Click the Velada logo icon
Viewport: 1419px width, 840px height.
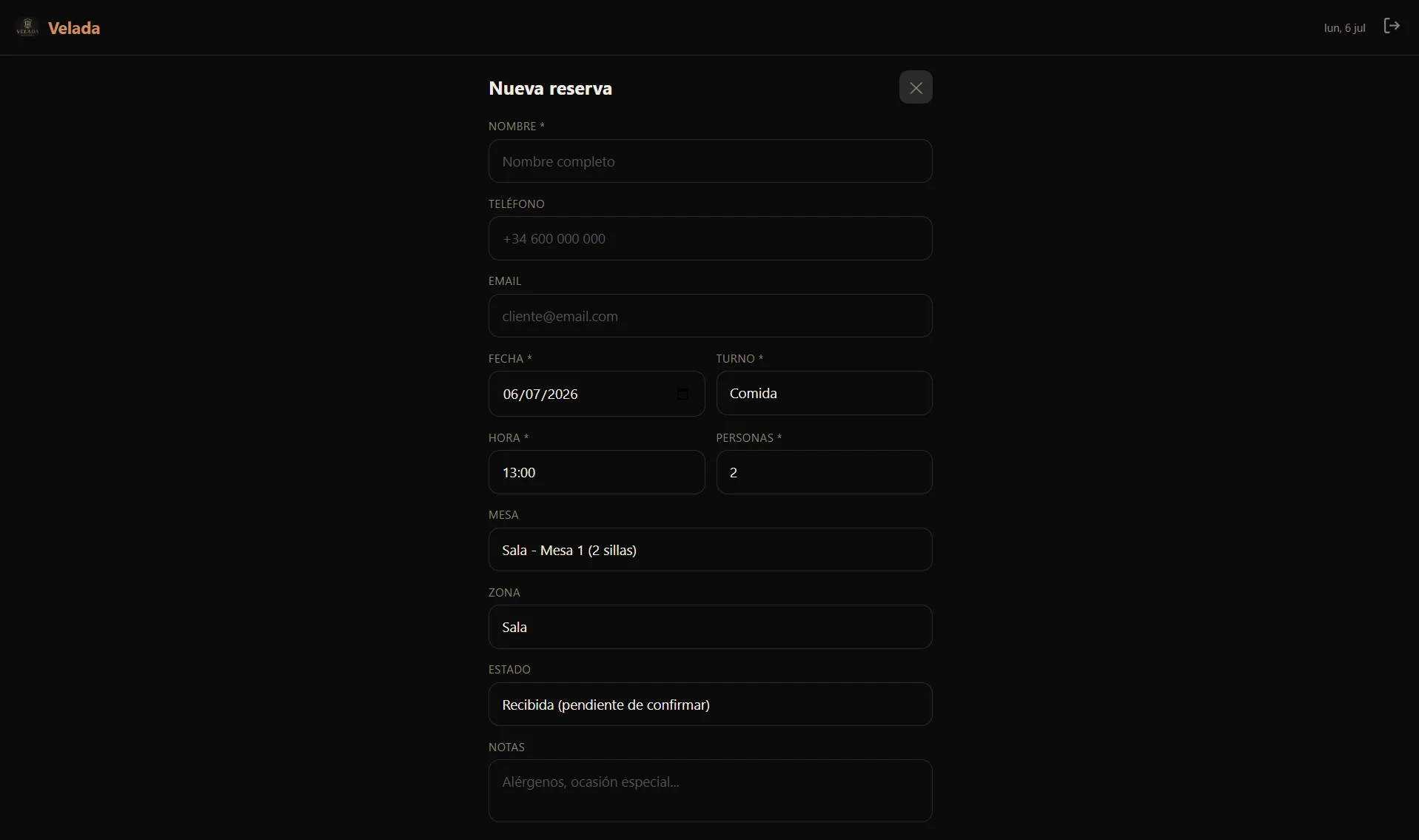point(27,27)
